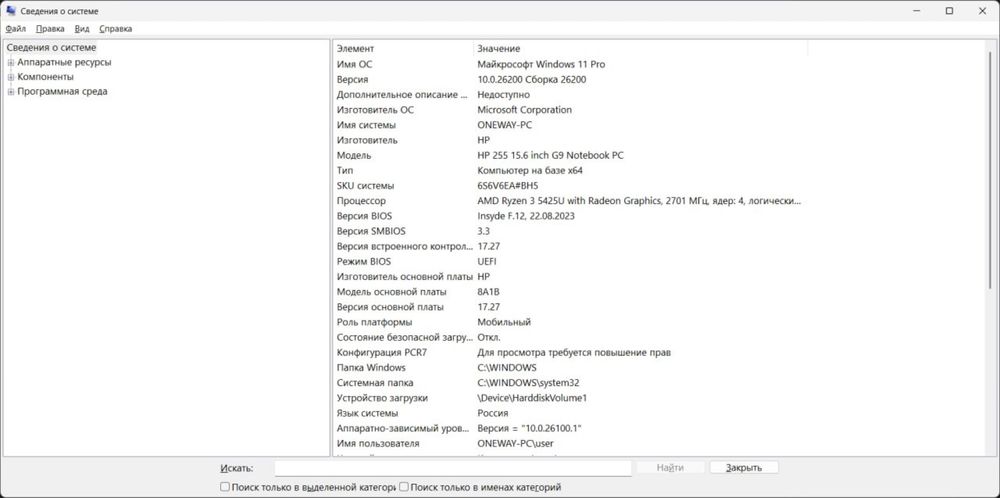Select the AMD Ryzen 3 5425U processor value
This screenshot has width=1000, height=498.
639,201
